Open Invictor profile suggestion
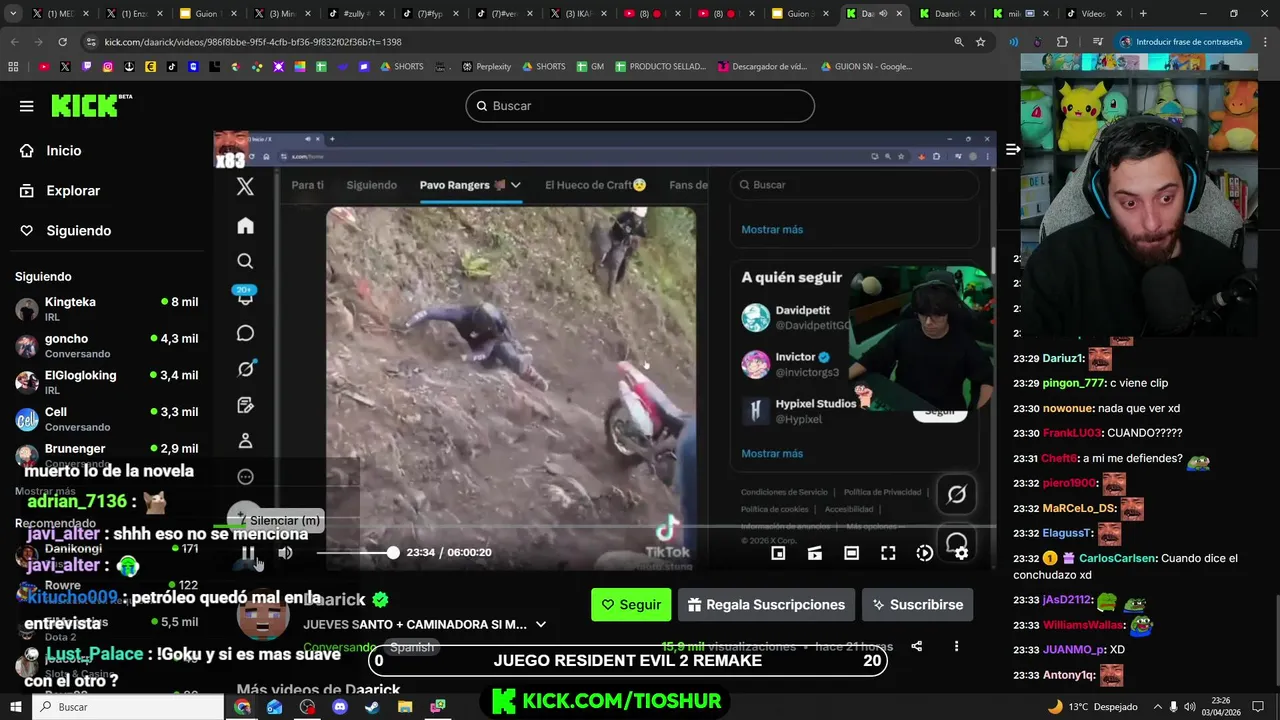The image size is (1280, 720). (x=796, y=364)
